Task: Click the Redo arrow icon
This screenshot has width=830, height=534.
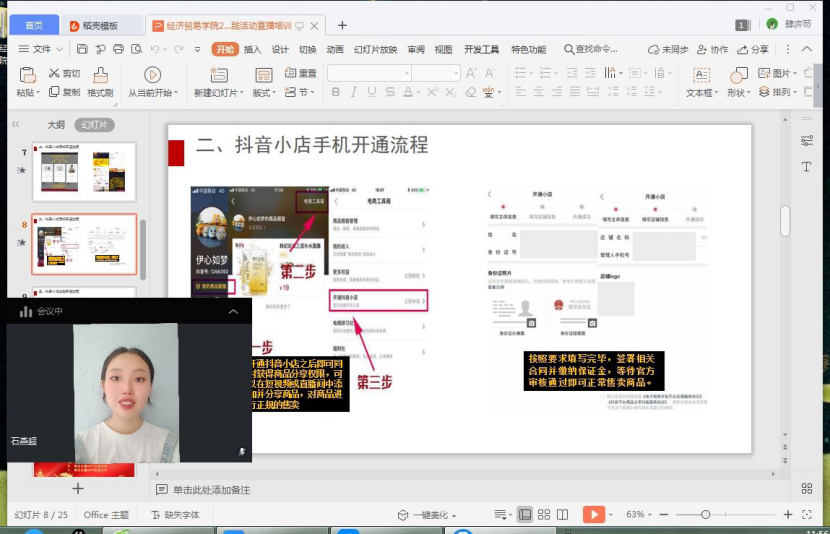Action: pos(178,49)
